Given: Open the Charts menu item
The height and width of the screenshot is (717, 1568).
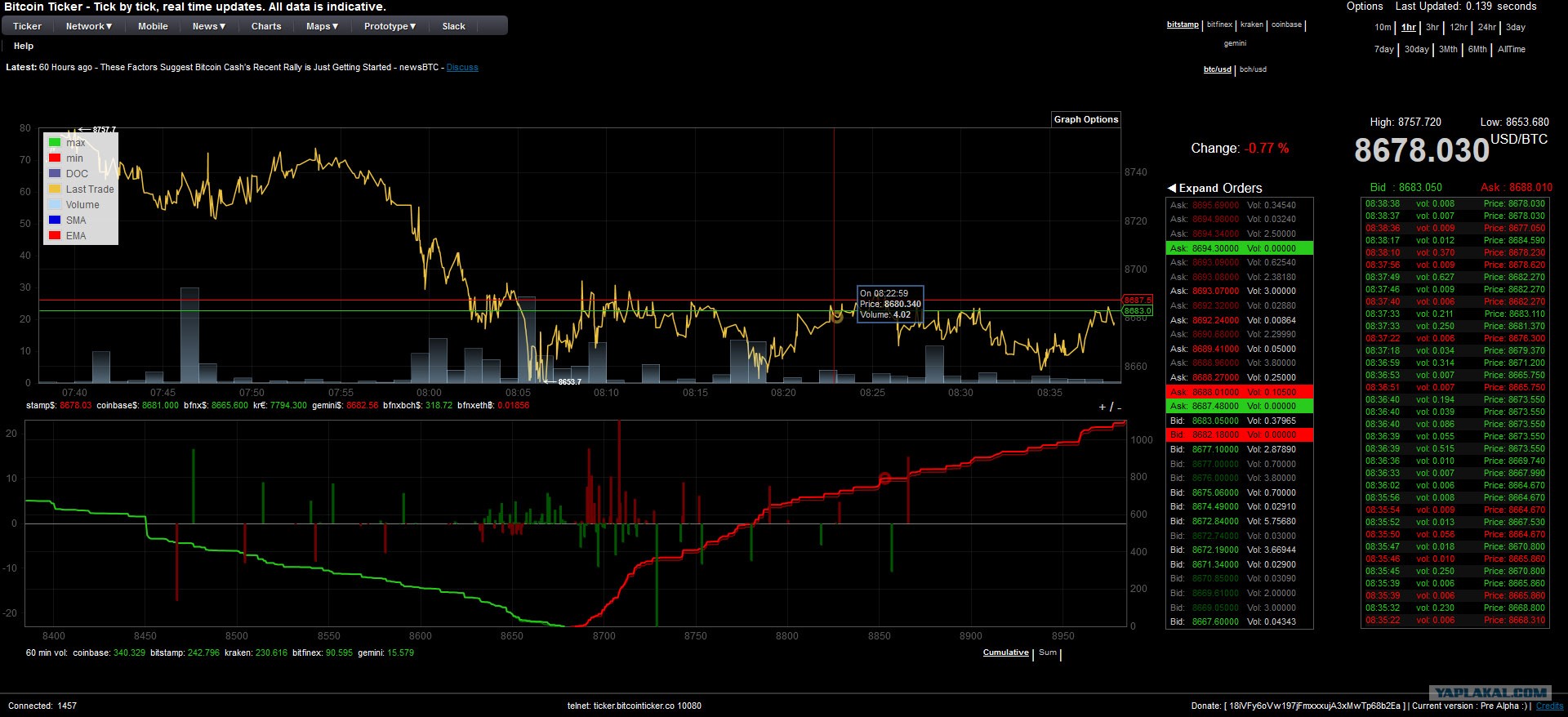Looking at the screenshot, I should click(x=266, y=26).
